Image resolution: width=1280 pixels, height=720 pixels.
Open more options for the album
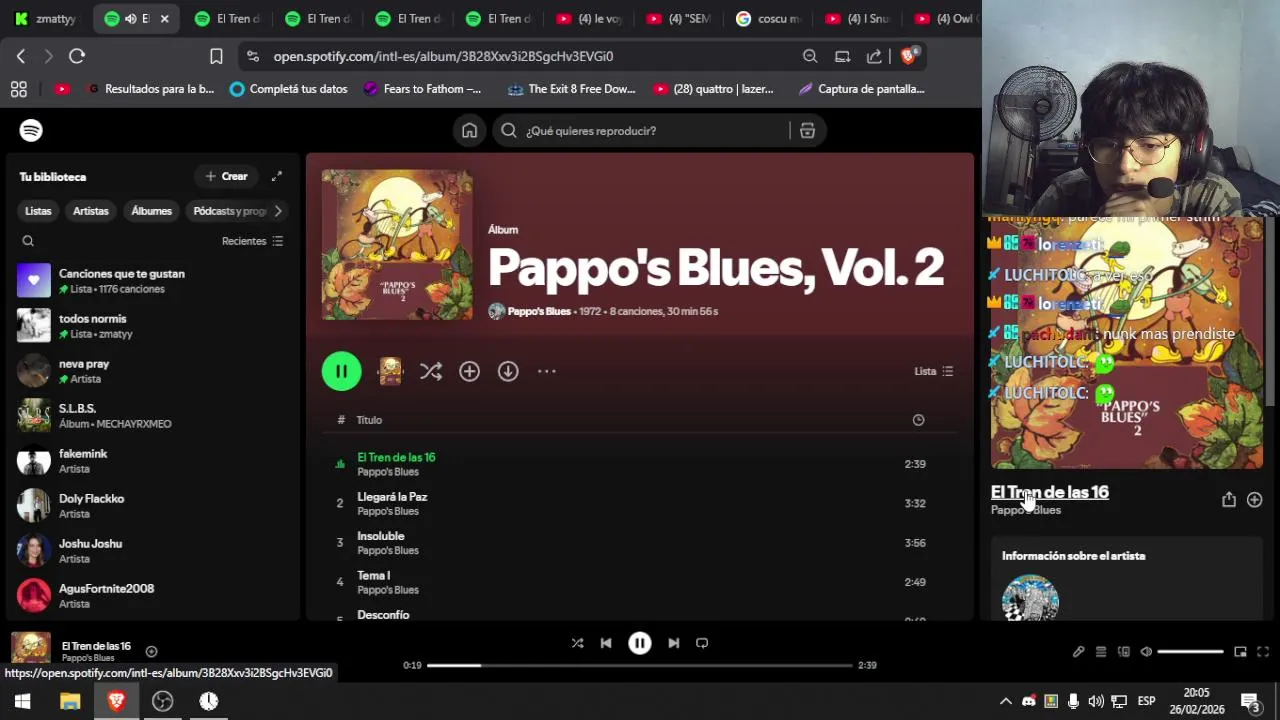[546, 371]
